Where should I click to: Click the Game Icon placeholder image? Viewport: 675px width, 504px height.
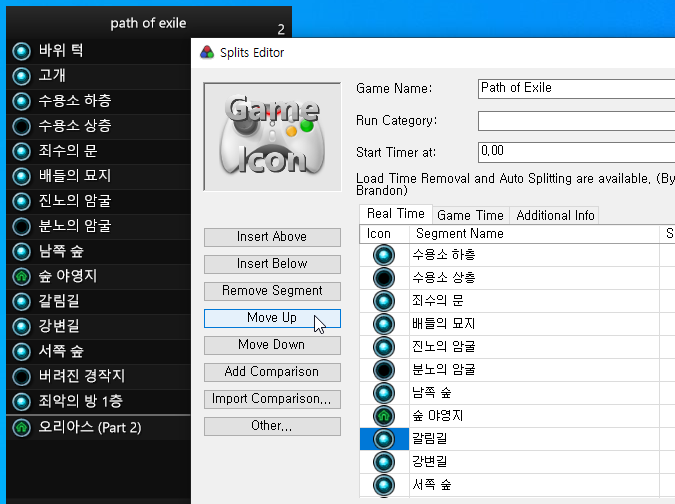point(272,136)
